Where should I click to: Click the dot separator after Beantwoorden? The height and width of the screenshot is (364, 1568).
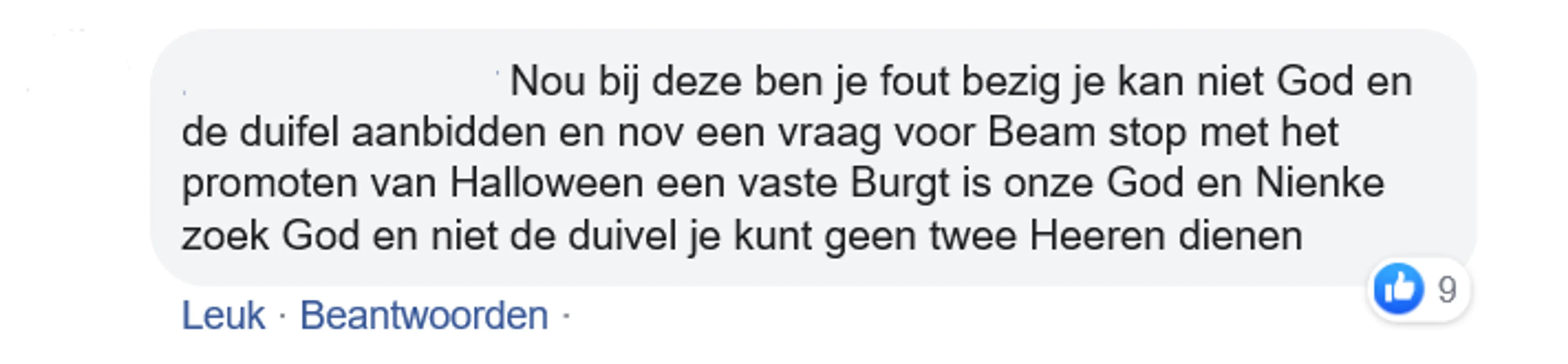click(566, 316)
